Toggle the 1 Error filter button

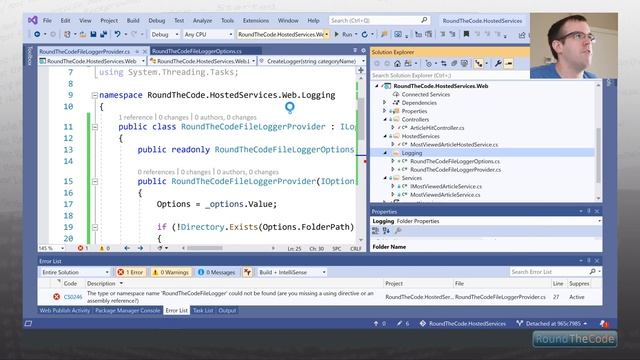[131, 272]
